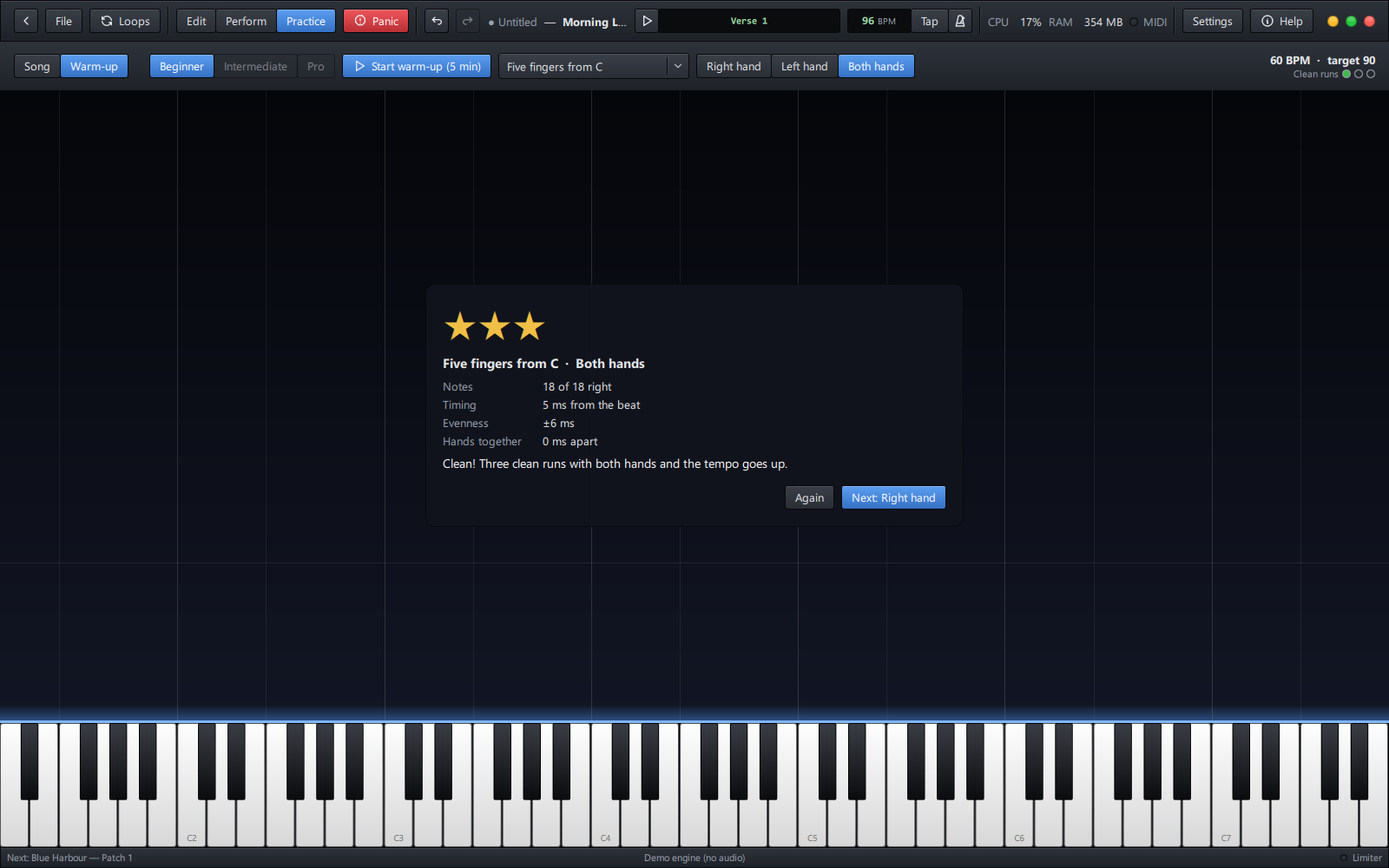Image resolution: width=1389 pixels, height=868 pixels.
Task: Select Both hands option
Action: pos(876,66)
